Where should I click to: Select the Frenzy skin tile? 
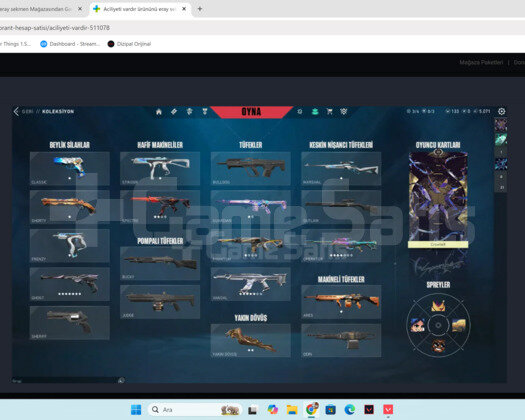pos(70,246)
